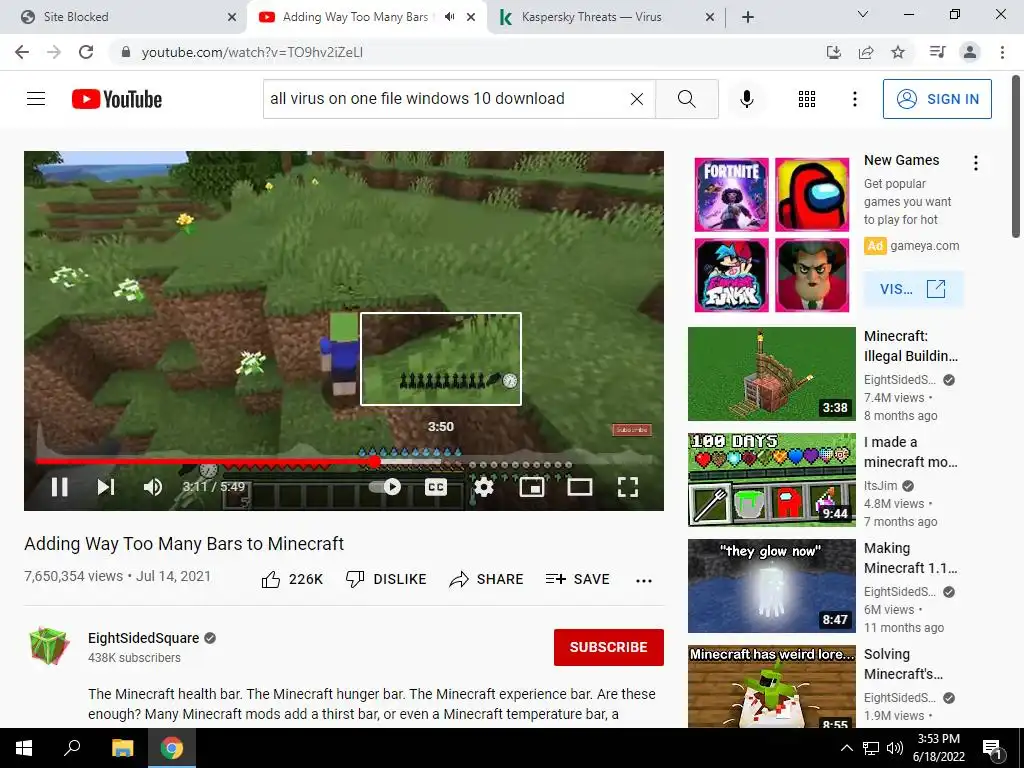Go to YouTube home logo

pos(117,99)
